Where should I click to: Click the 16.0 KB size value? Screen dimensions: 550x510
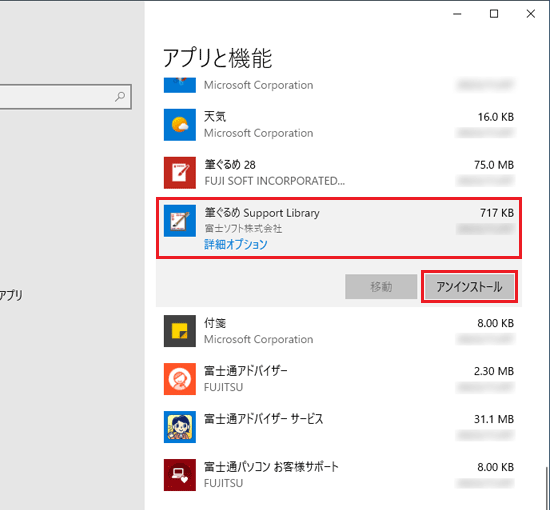click(x=496, y=117)
